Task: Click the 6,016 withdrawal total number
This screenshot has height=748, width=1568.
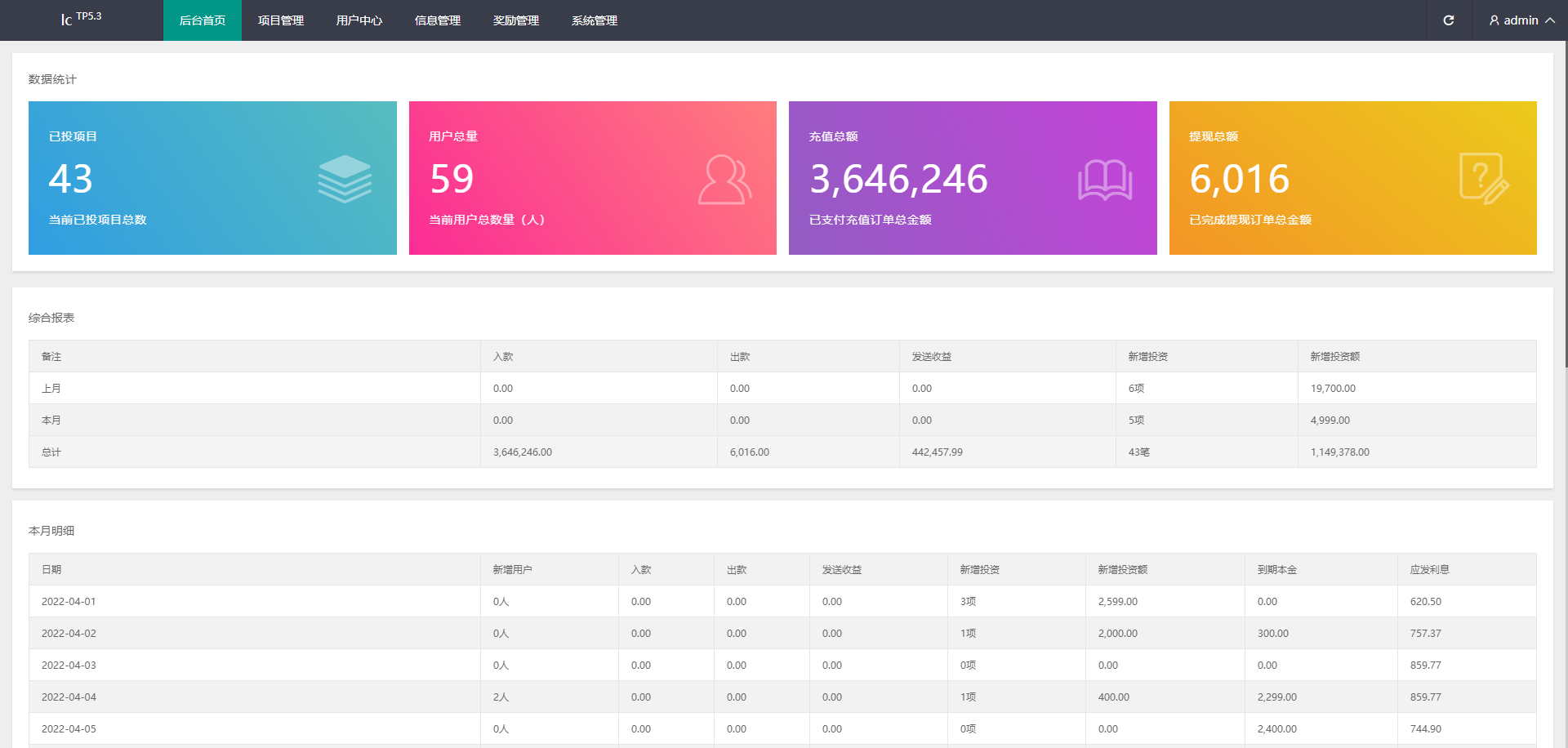Action: click(x=1239, y=179)
